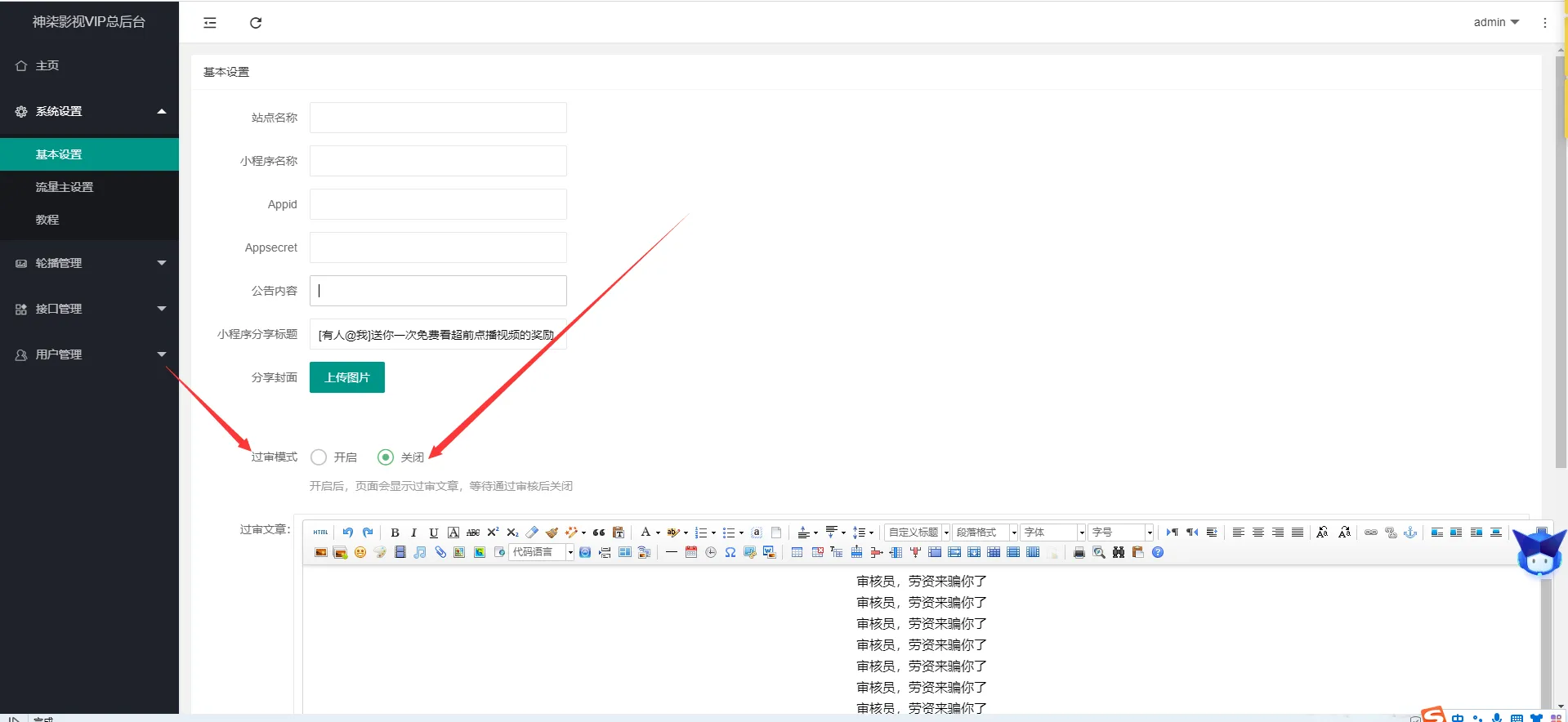The height and width of the screenshot is (722, 1568).
Task: Click the 站点名称 input field
Action: tap(438, 118)
